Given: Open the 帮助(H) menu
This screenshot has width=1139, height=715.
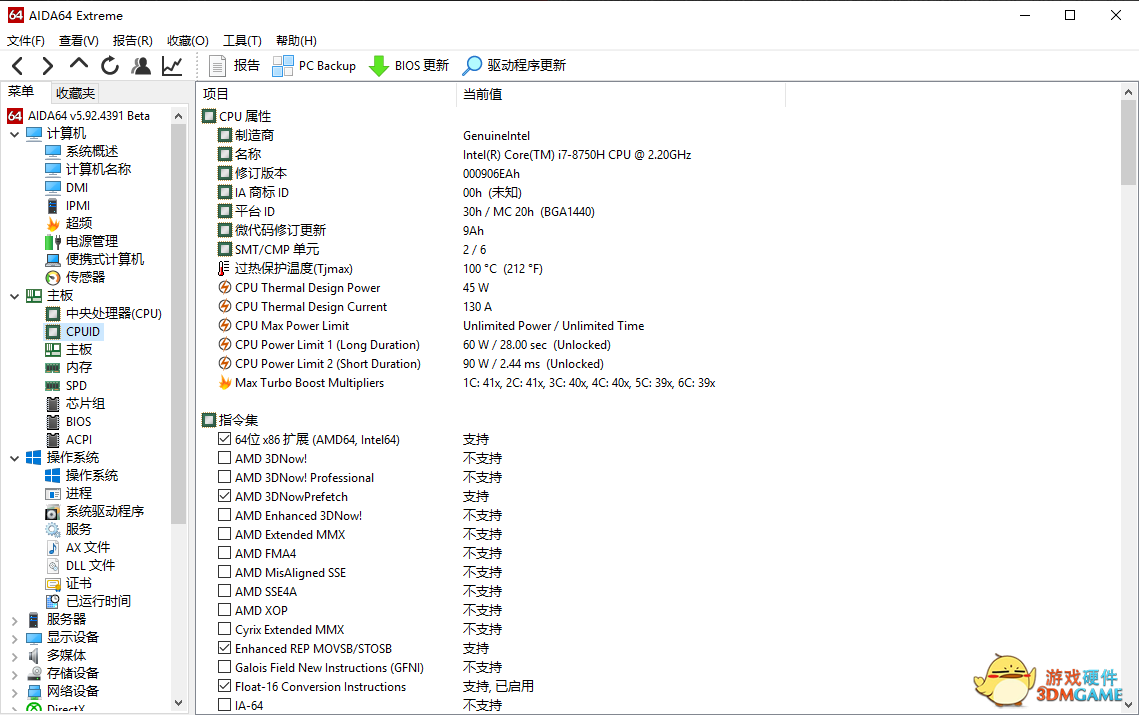Looking at the screenshot, I should pyautogui.click(x=296, y=41).
